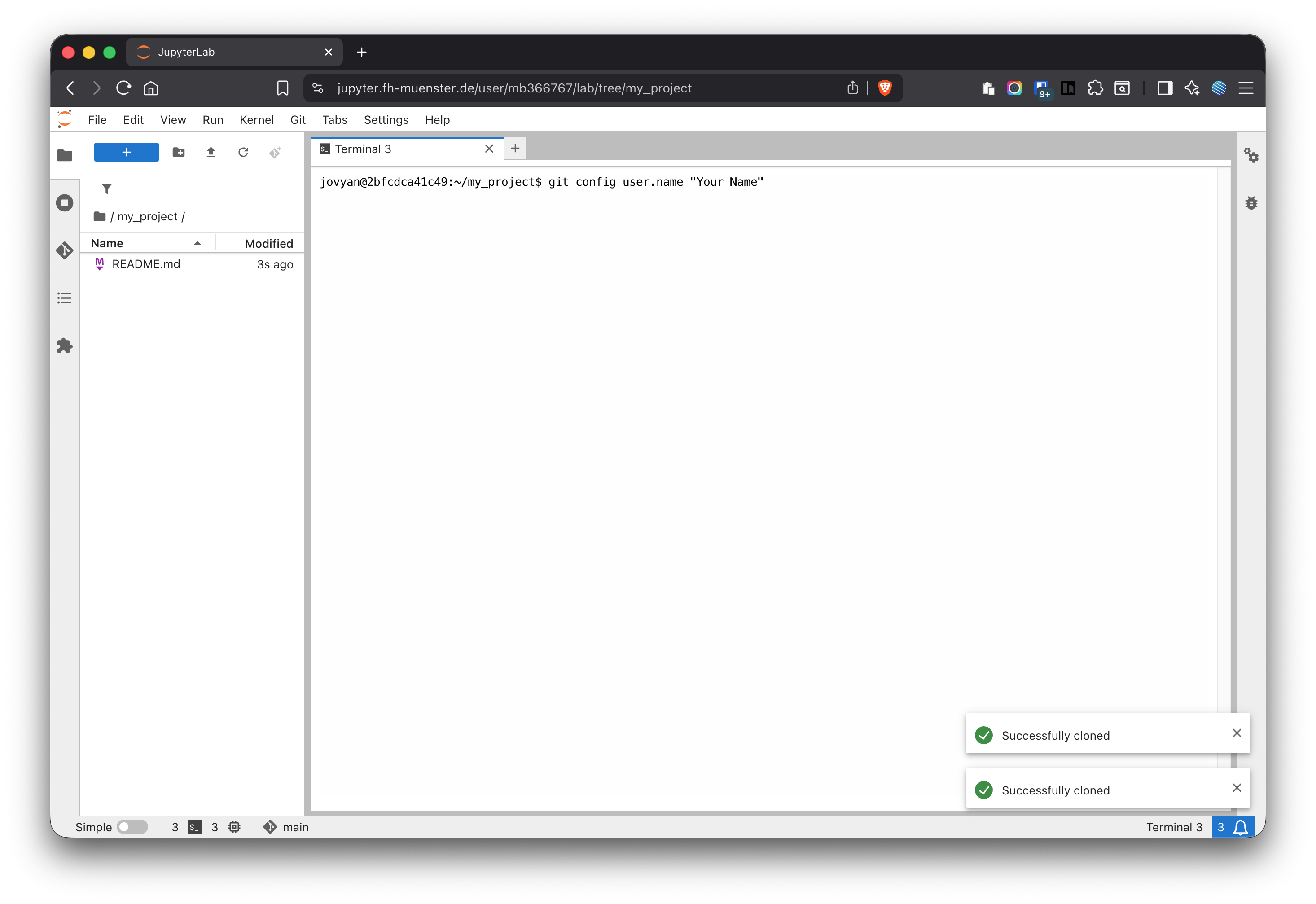
Task: Open the Git sidebar panel
Action: [x=65, y=250]
